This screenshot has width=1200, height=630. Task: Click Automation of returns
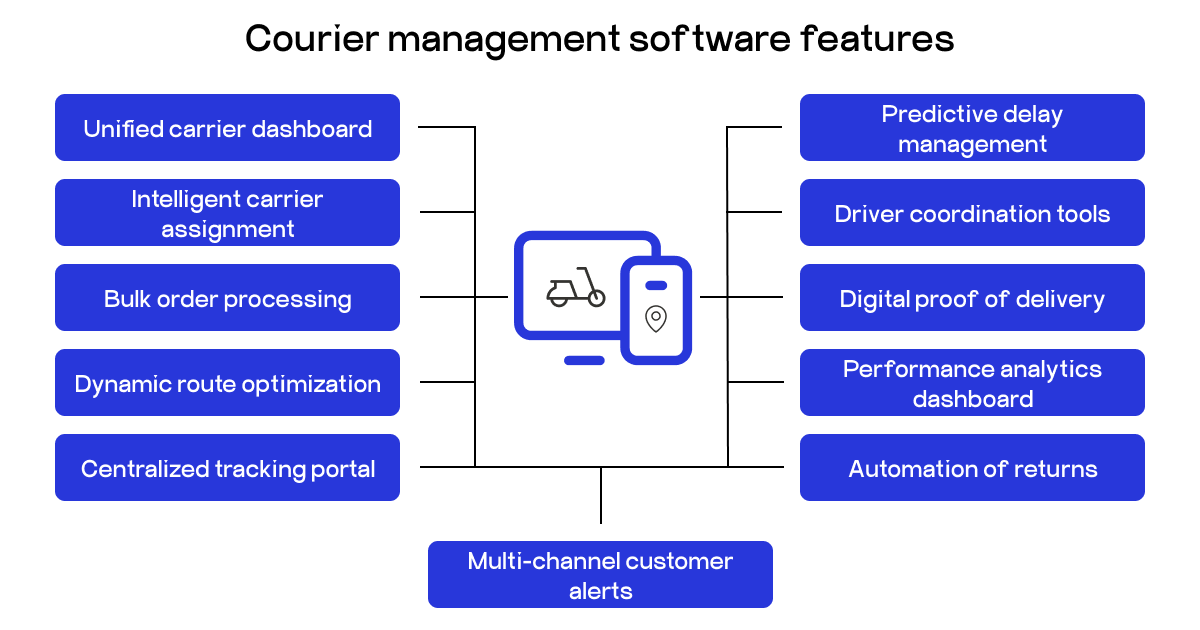[x=972, y=467]
